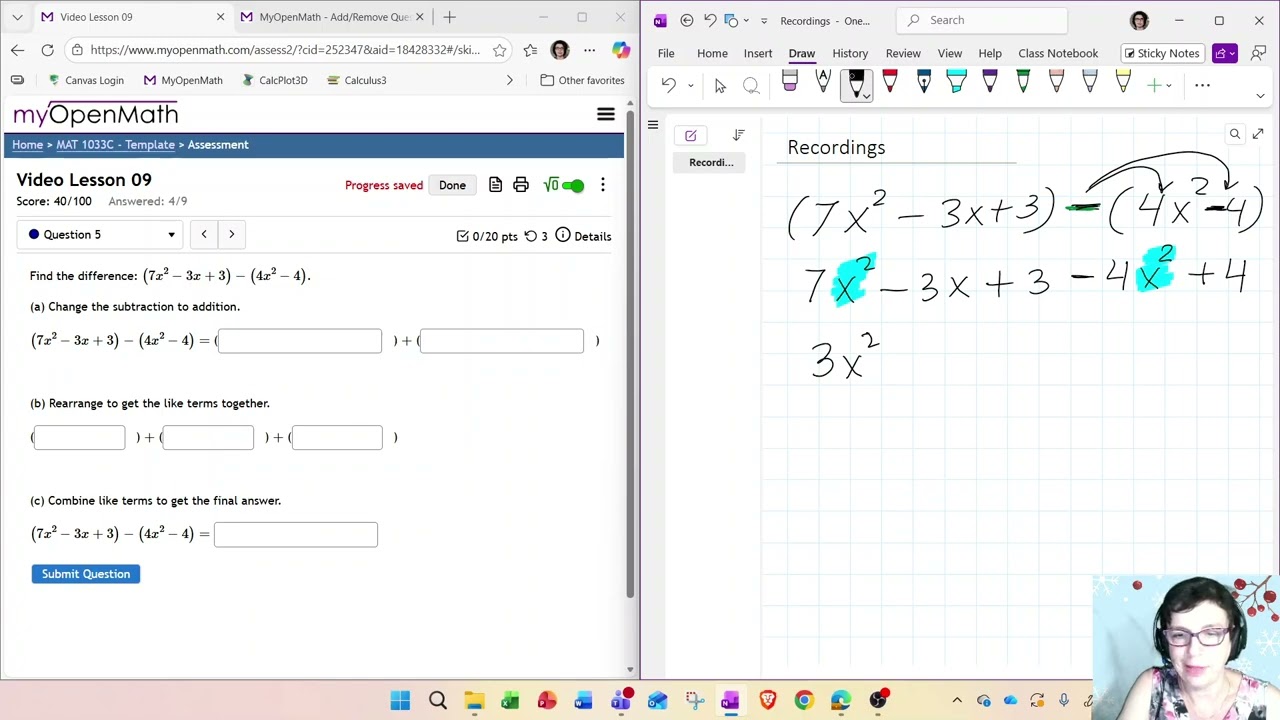Print the assessment
The image size is (1280, 720).
coord(520,185)
